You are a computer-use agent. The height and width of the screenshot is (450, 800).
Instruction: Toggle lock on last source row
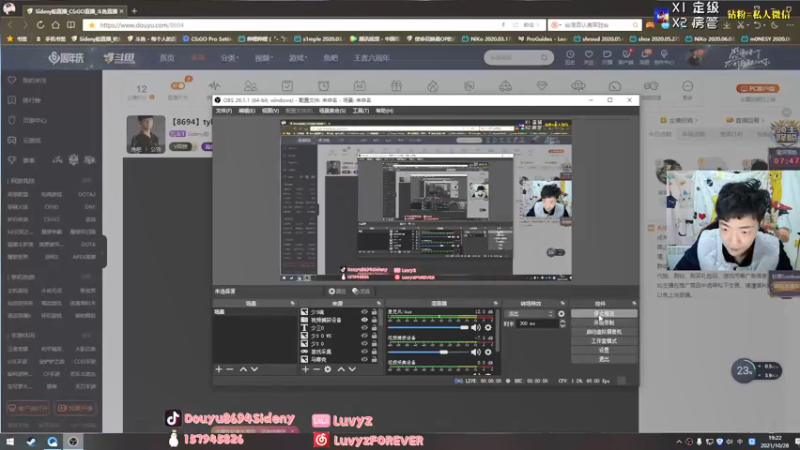(x=374, y=359)
